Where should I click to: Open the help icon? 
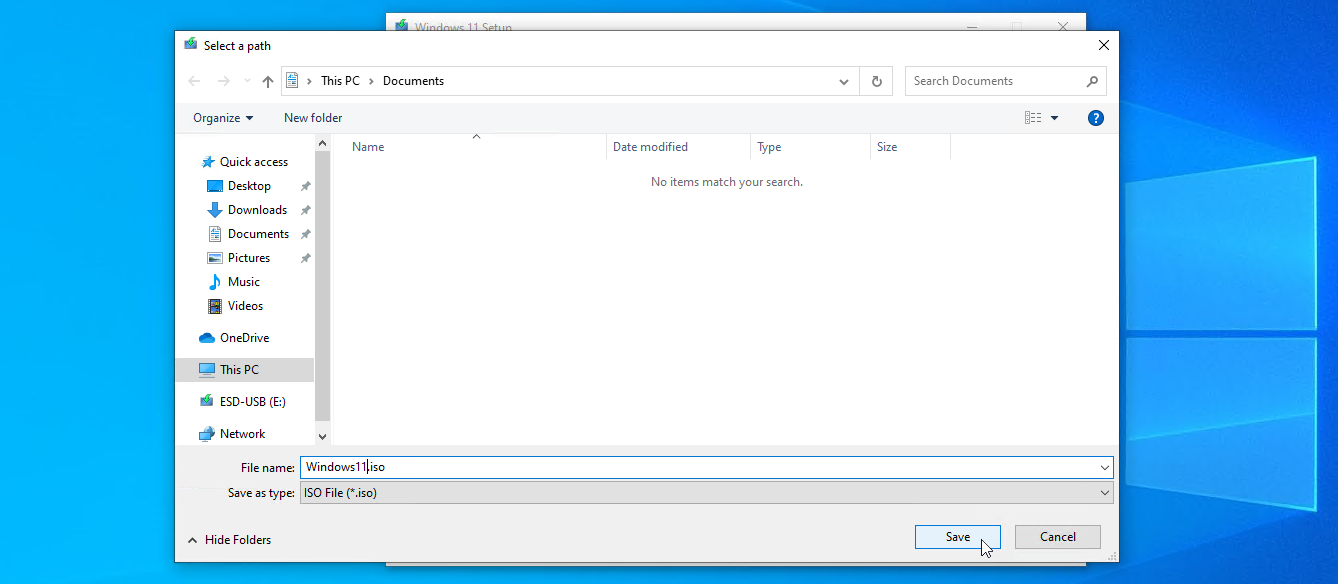coord(1096,118)
